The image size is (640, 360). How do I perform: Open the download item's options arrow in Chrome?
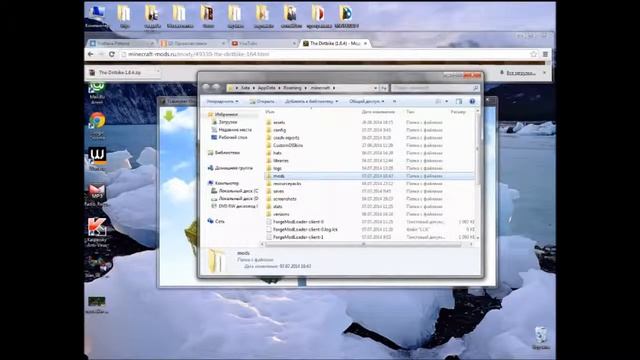[x=158, y=72]
